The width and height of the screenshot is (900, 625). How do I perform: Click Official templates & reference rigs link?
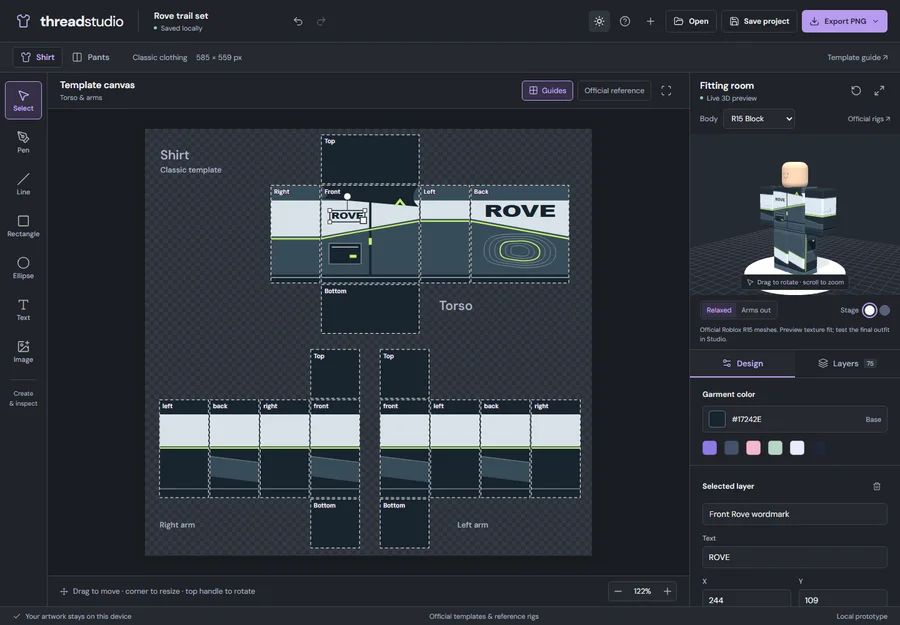(x=484, y=616)
